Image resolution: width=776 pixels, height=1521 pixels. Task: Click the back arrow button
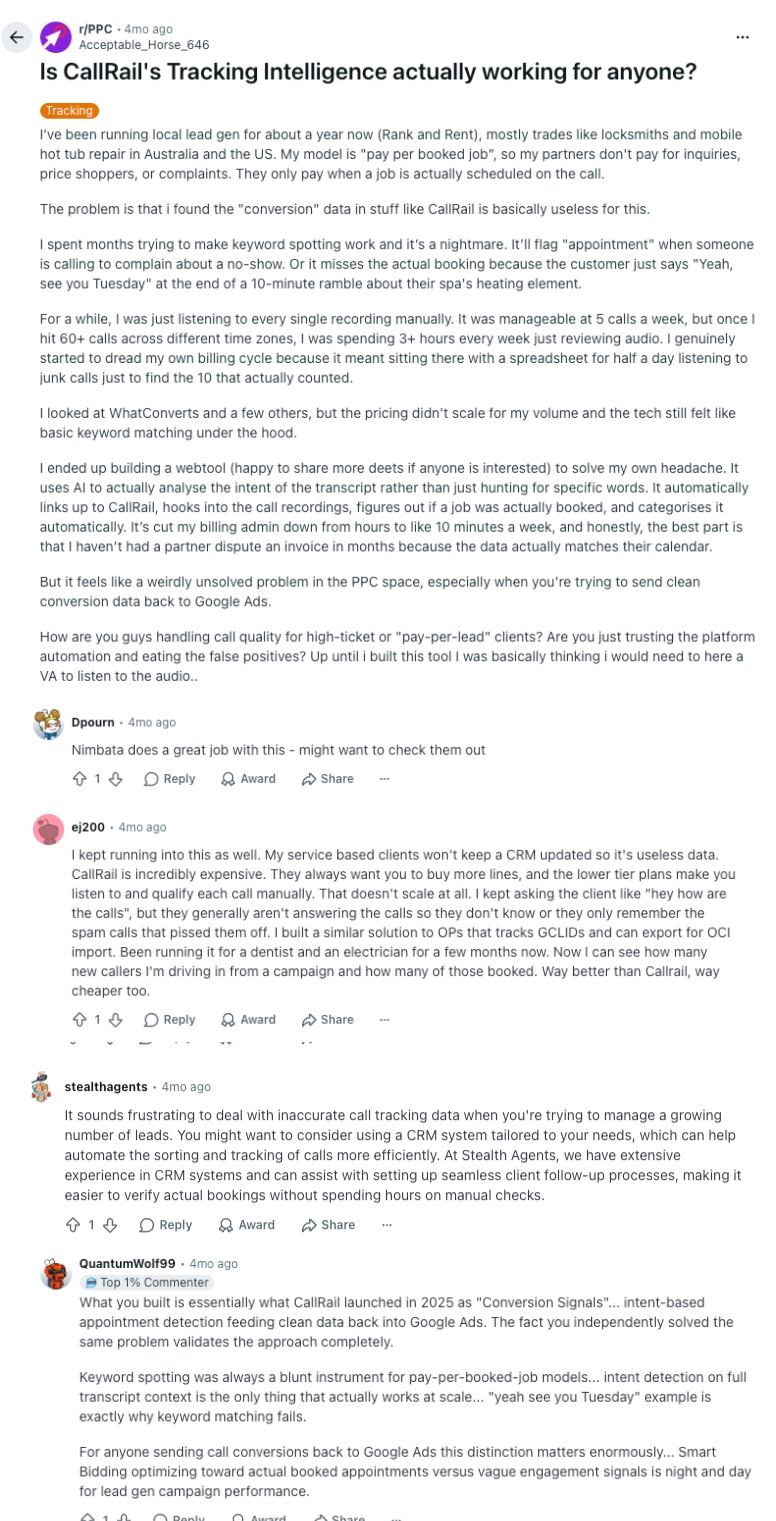[x=16, y=37]
